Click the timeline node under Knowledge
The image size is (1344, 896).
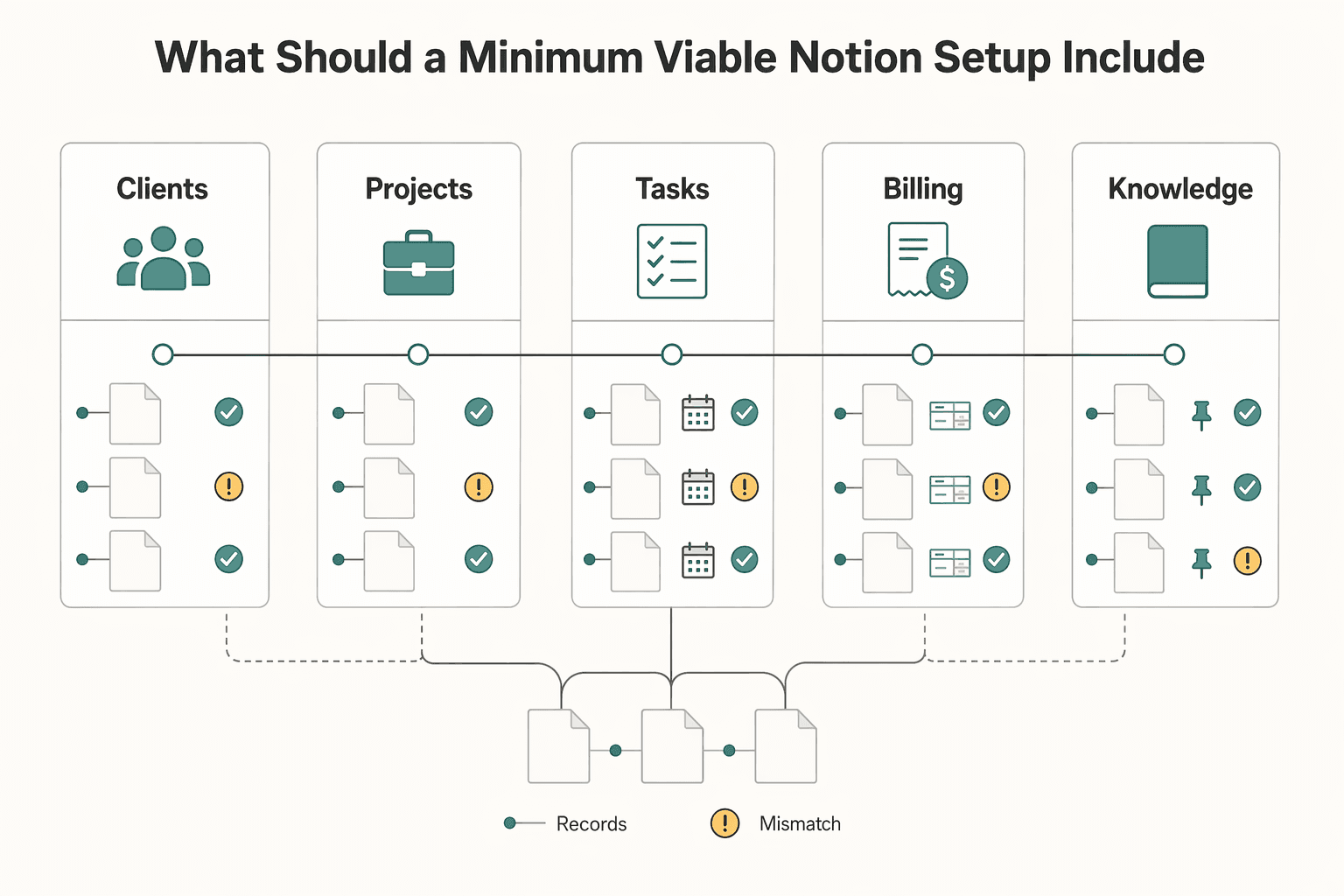point(1174,354)
